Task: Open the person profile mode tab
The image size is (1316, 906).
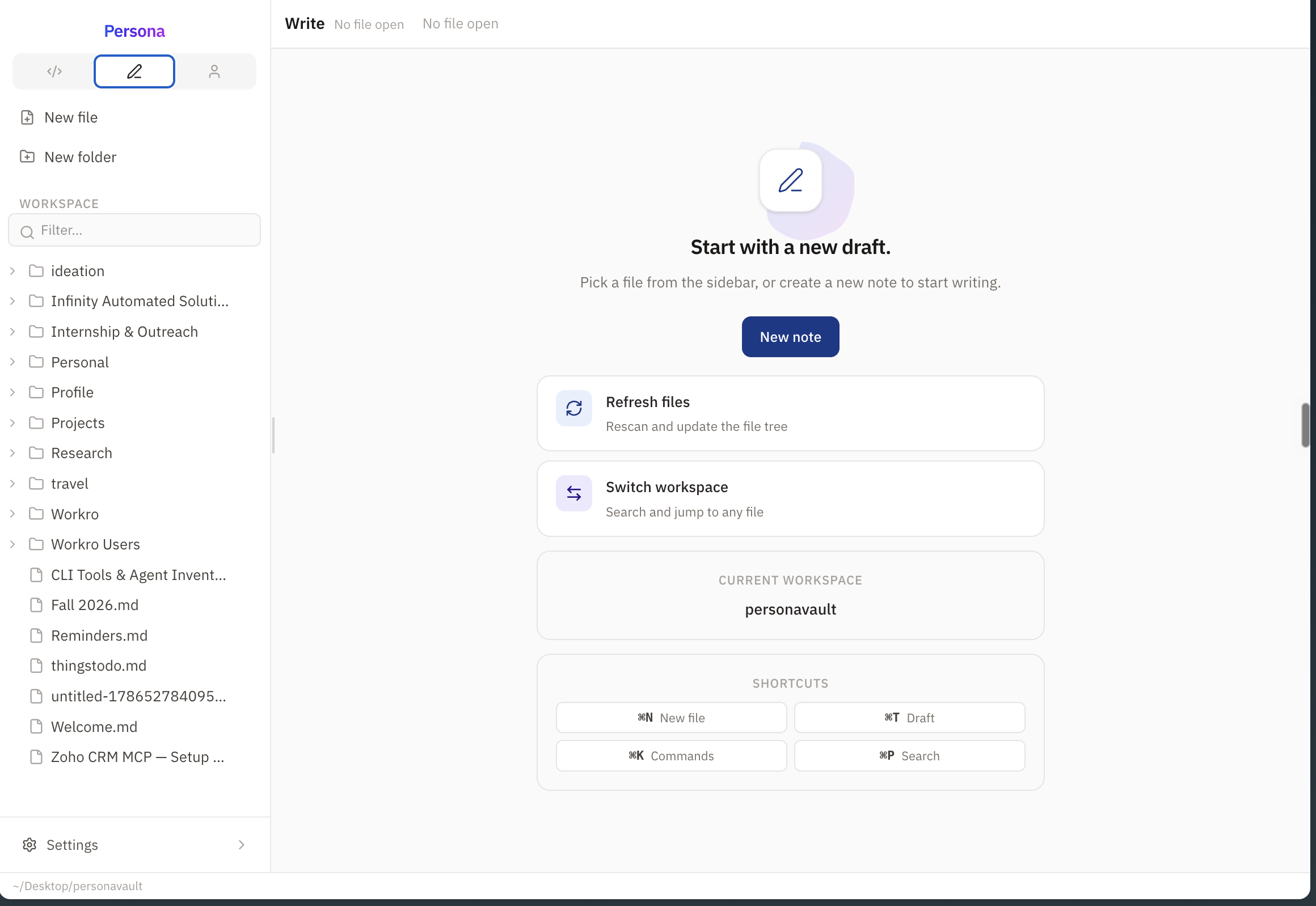Action: 214,71
